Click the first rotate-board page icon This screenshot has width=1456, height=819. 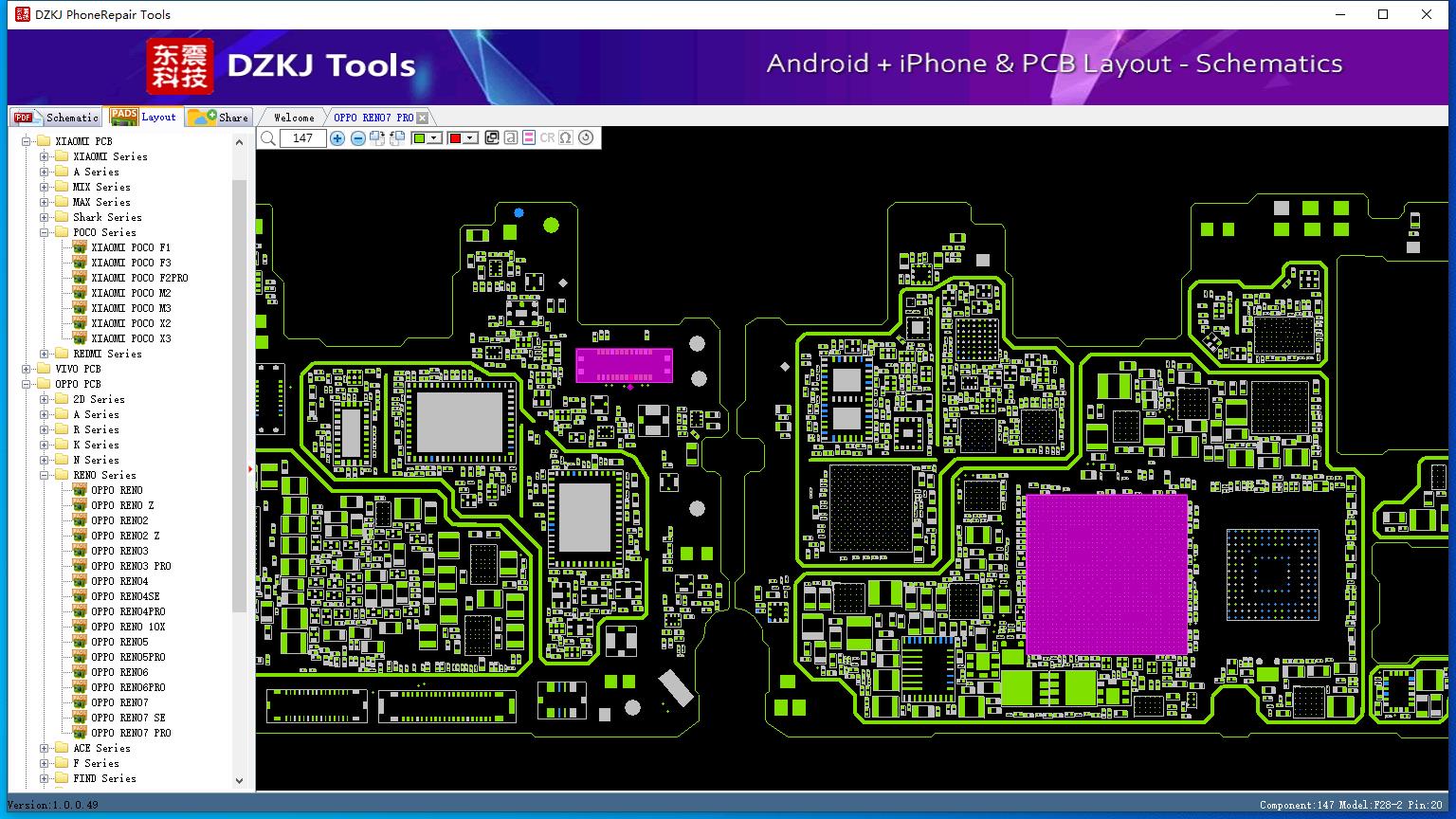[377, 138]
